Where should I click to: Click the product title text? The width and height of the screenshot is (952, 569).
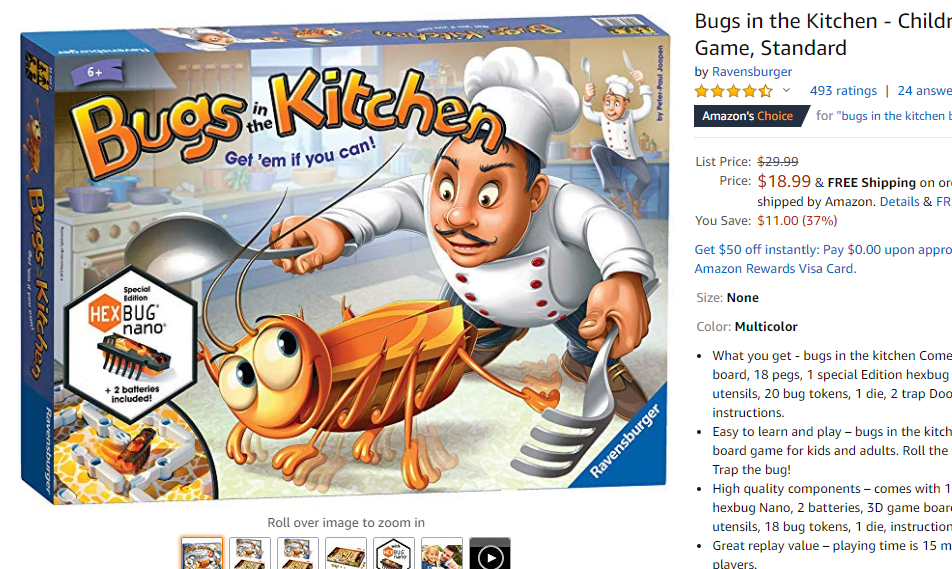[823, 34]
